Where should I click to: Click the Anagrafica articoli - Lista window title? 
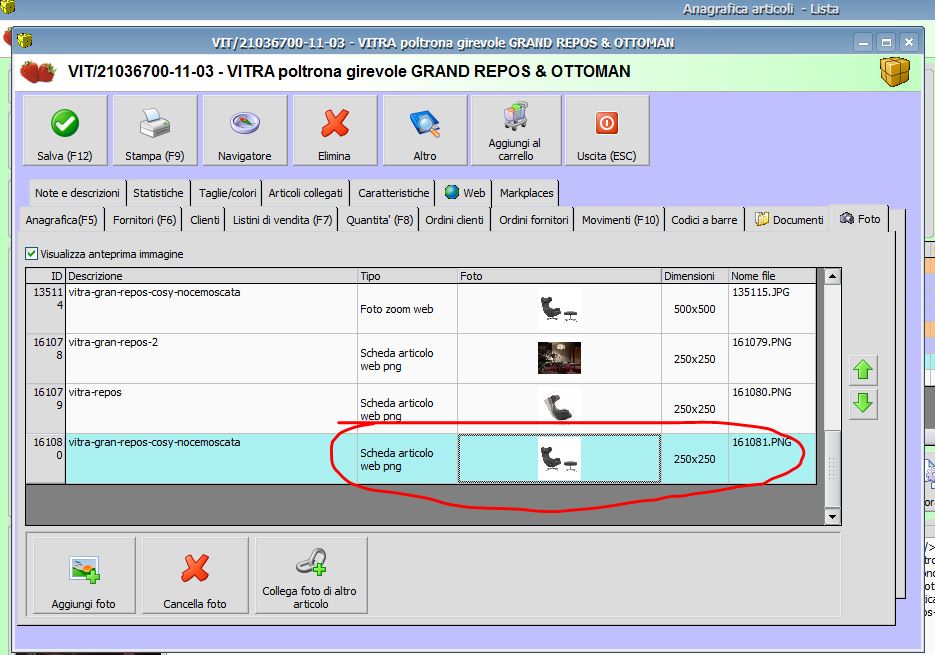761,9
